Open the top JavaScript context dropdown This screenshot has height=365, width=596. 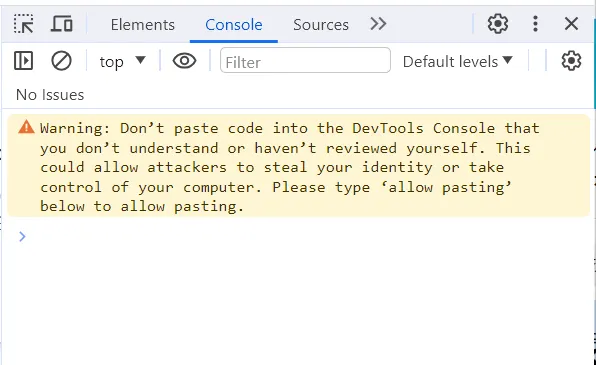(x=122, y=61)
